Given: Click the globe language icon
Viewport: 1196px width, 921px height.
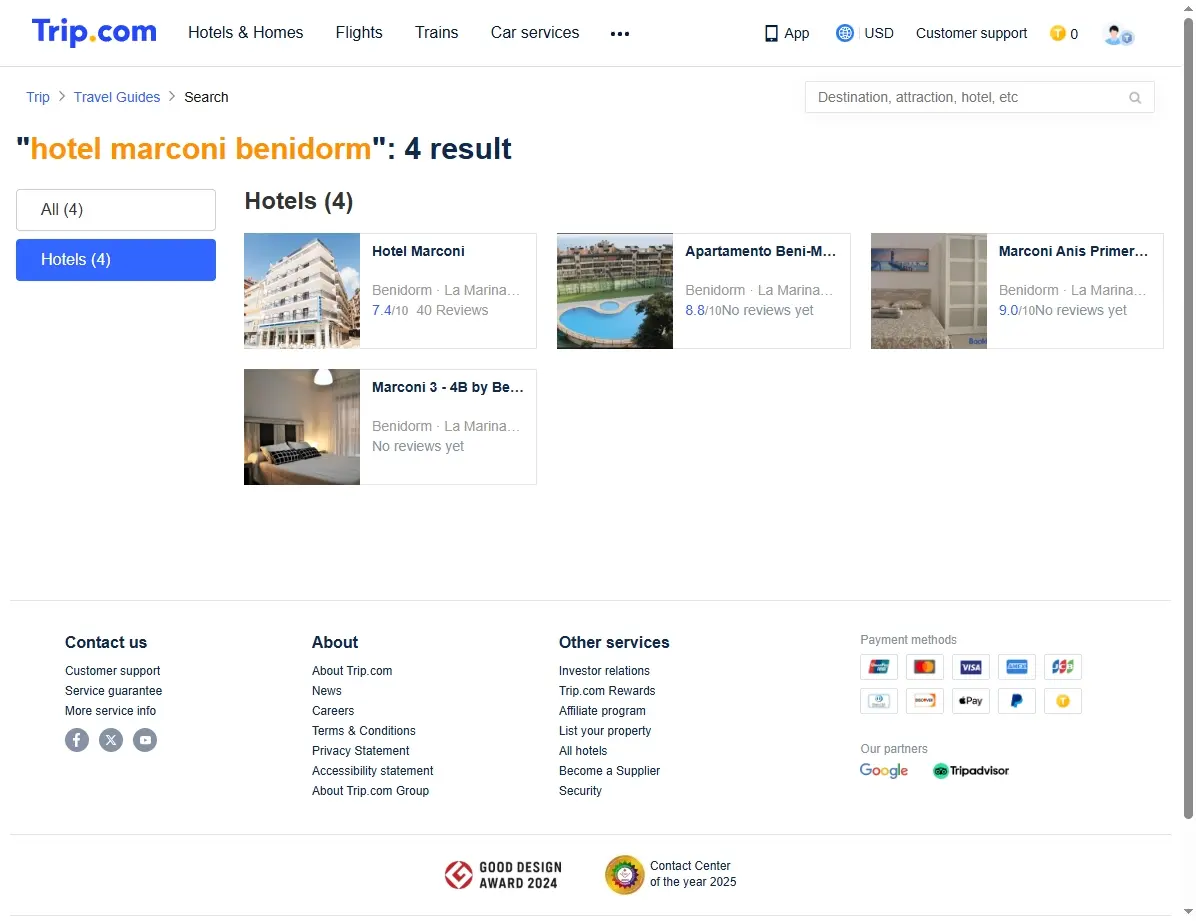Looking at the screenshot, I should coord(844,33).
